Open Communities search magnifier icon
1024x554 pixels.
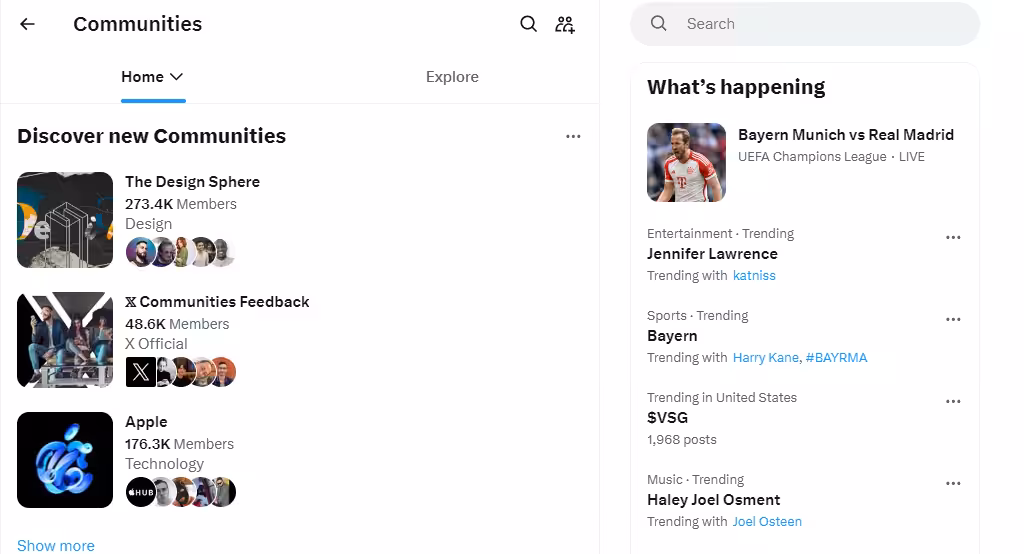(x=528, y=24)
